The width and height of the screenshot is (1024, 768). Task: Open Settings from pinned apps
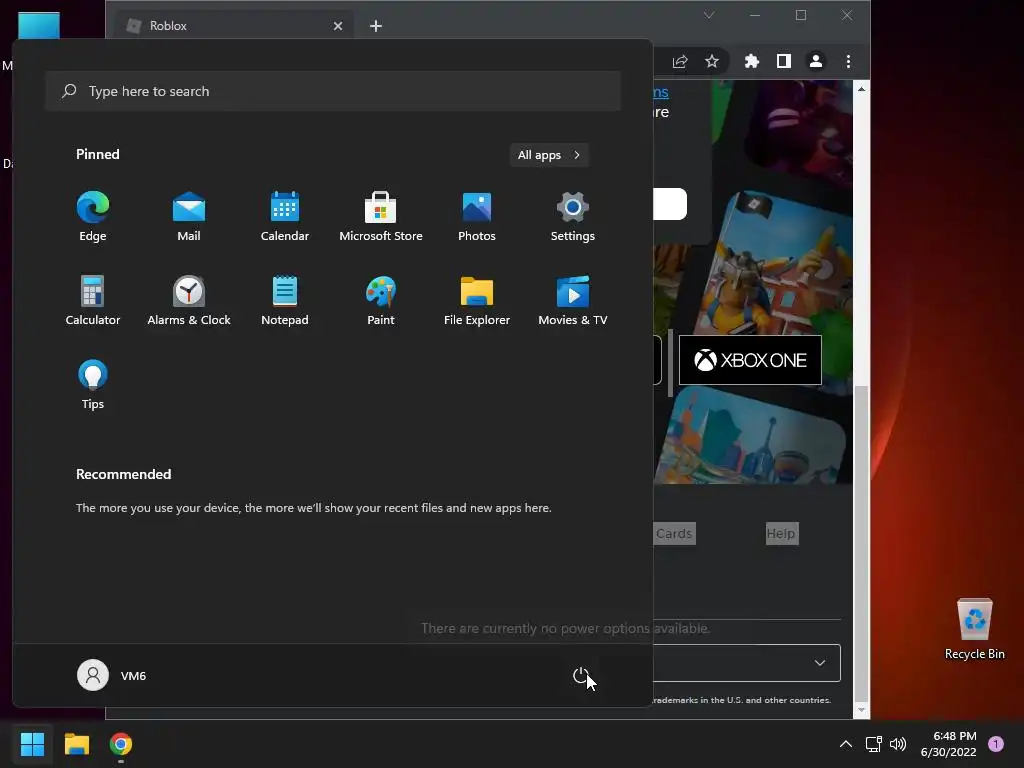pyautogui.click(x=573, y=217)
